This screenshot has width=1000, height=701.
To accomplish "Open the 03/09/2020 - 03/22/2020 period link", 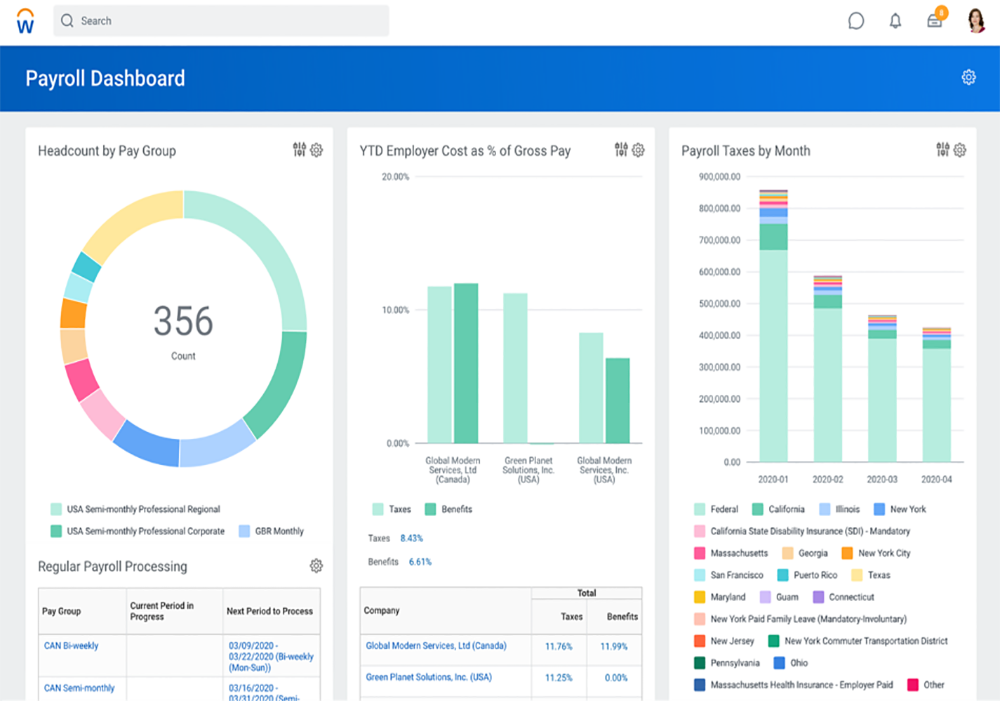I will pos(271,656).
